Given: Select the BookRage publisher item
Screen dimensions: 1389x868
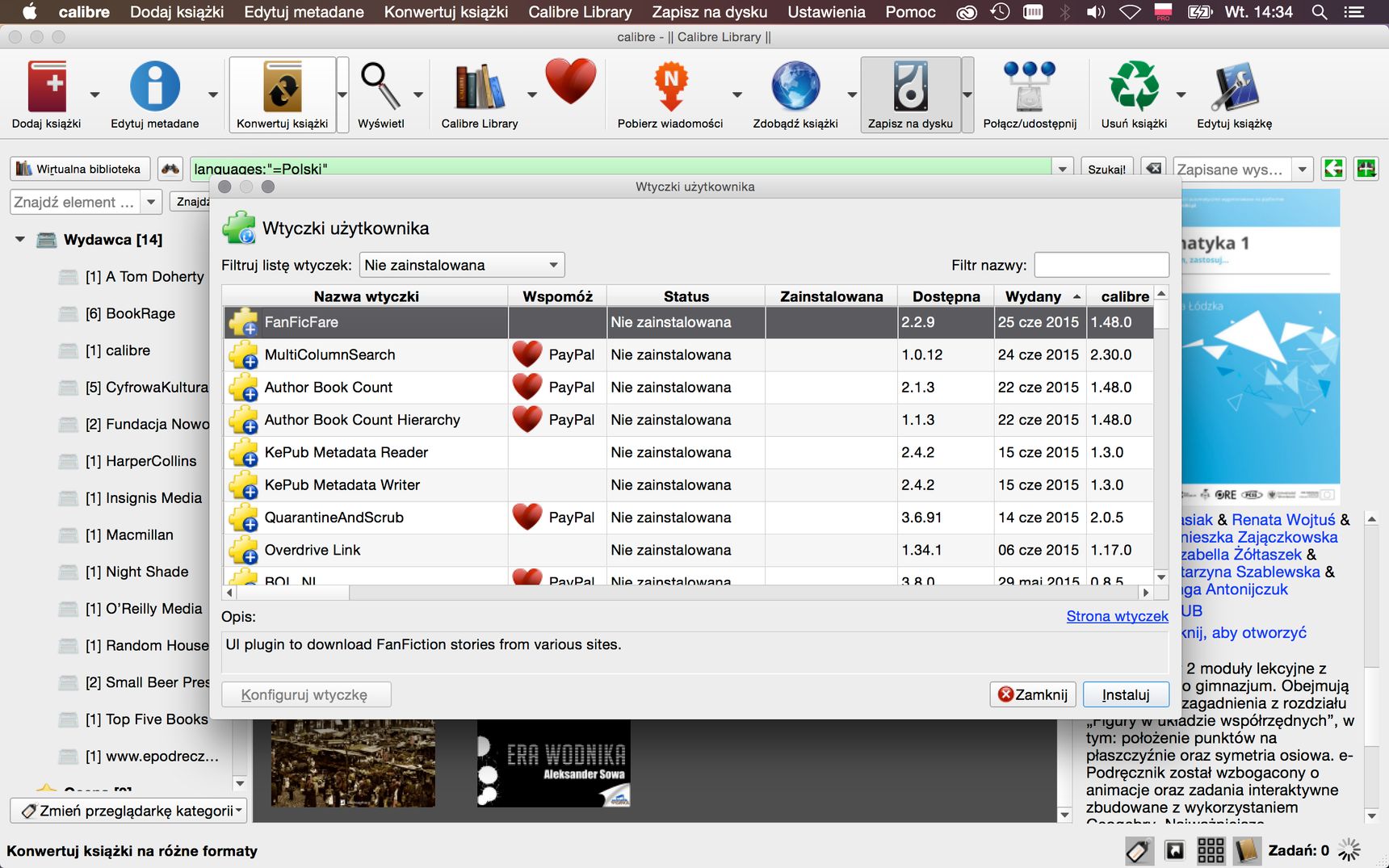Looking at the screenshot, I should click(130, 313).
